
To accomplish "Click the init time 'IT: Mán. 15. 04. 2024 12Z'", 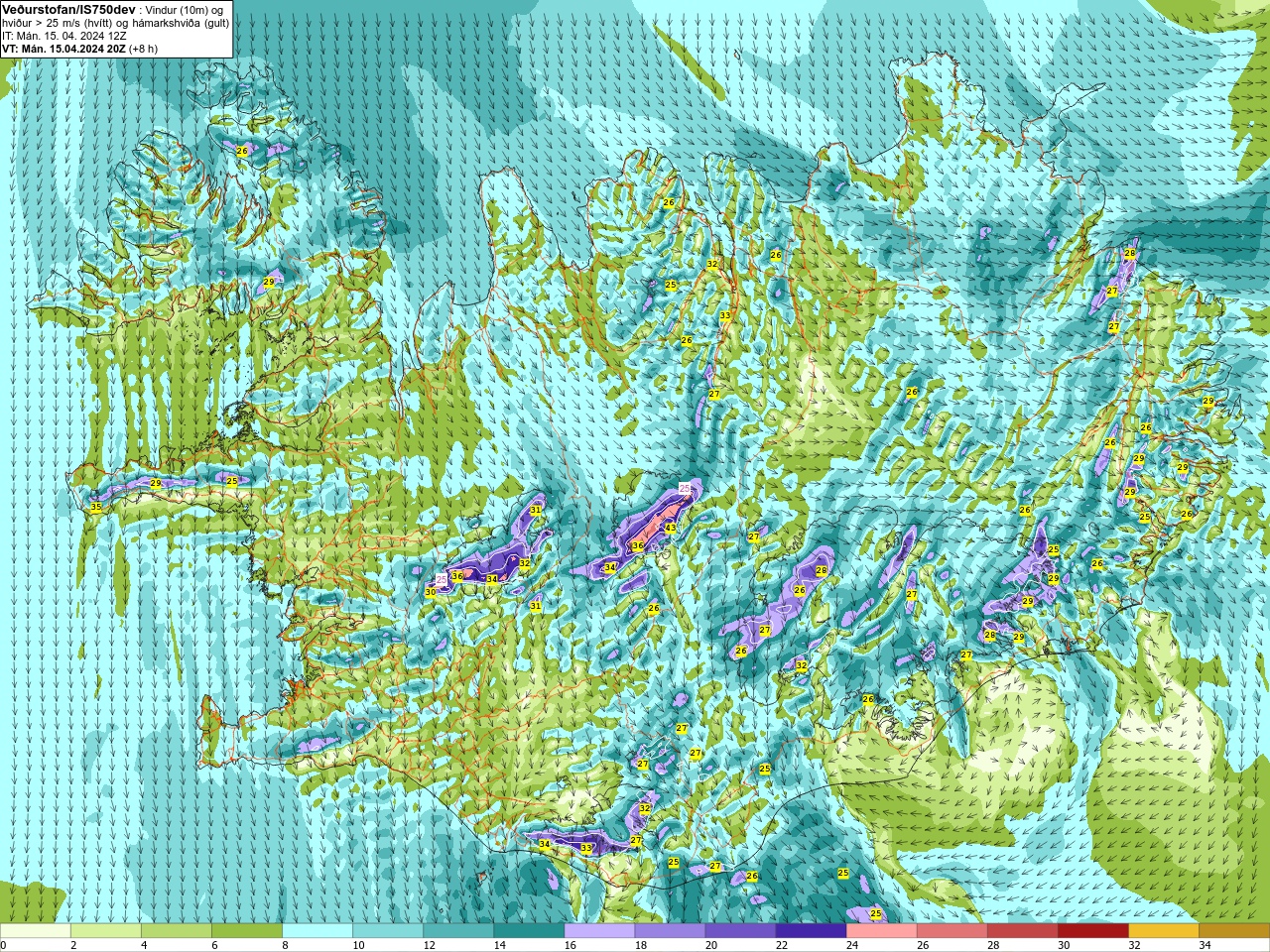I will [x=63, y=35].
